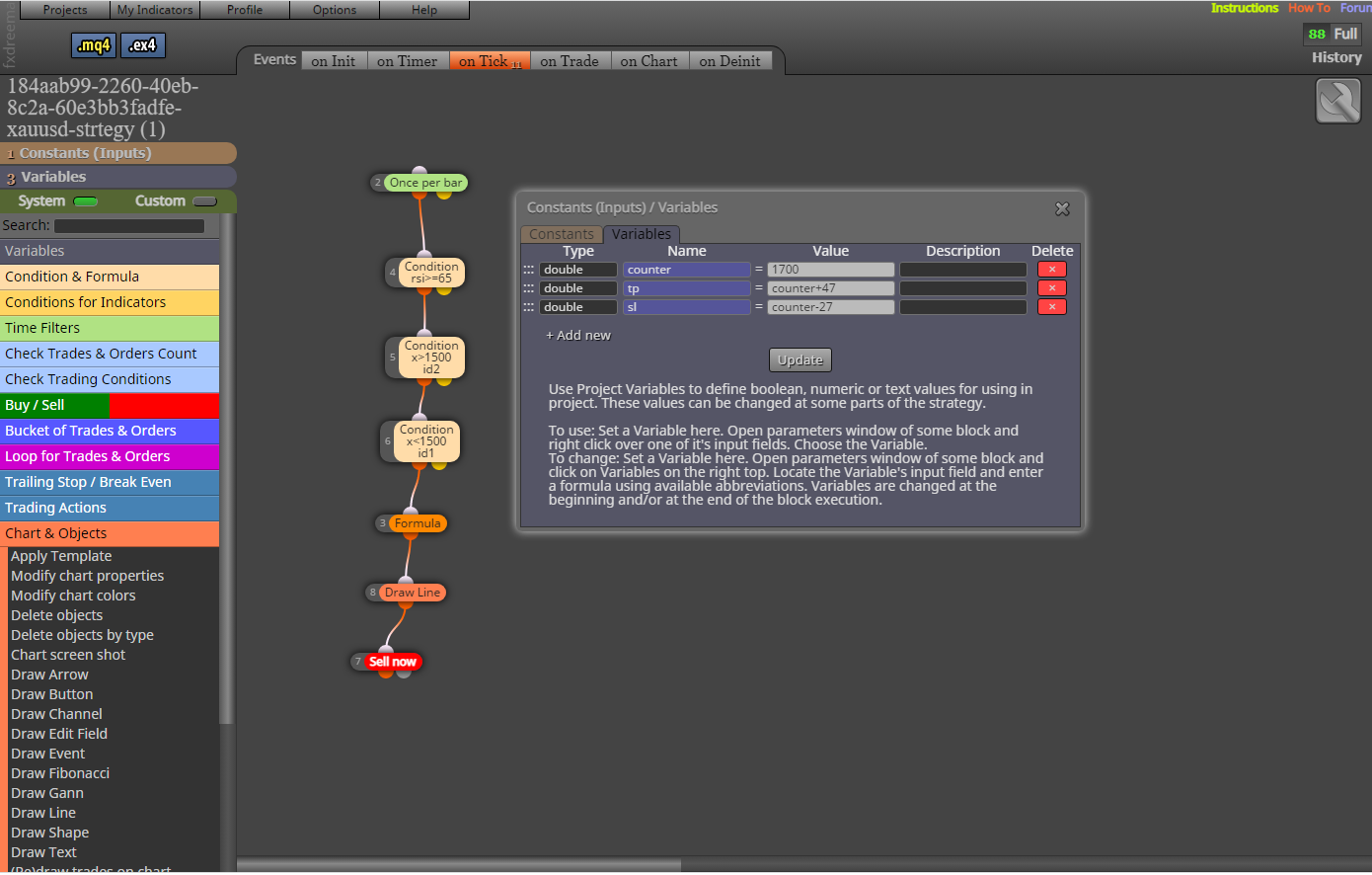1372x875 pixels.
Task: Toggle the System blocks switch
Action: (x=86, y=201)
